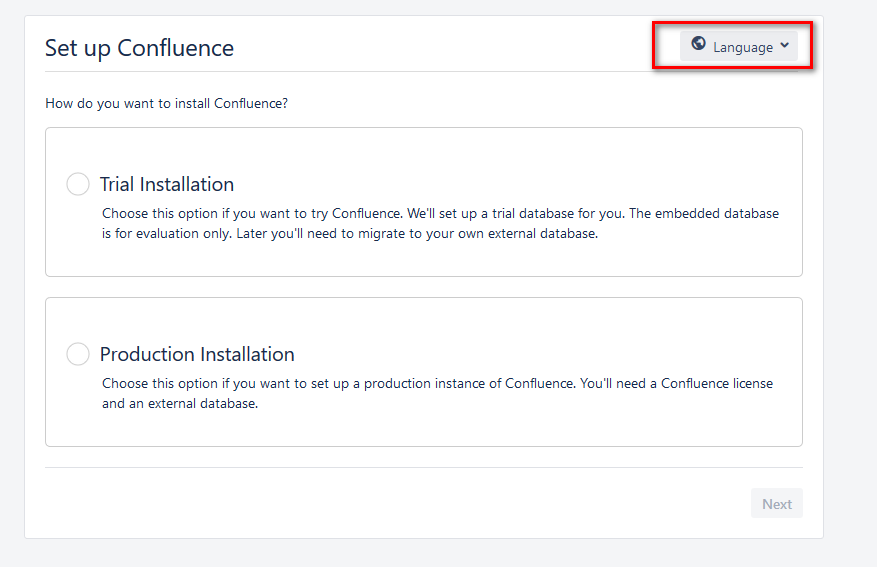Open the Language dropdown menu
Image resolution: width=877 pixels, height=567 pixels.
click(738, 46)
